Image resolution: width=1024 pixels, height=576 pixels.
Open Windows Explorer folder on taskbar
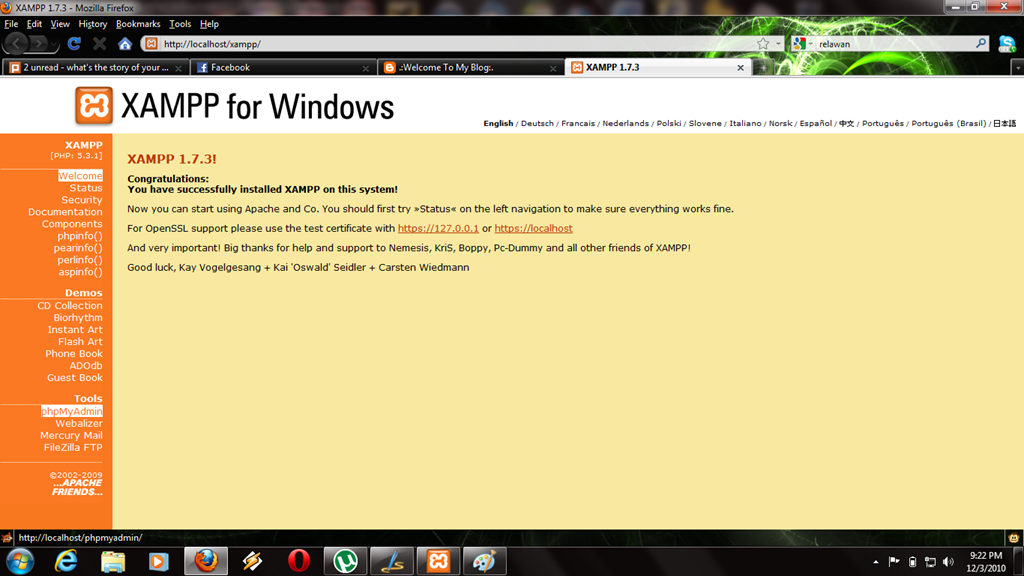coord(113,562)
